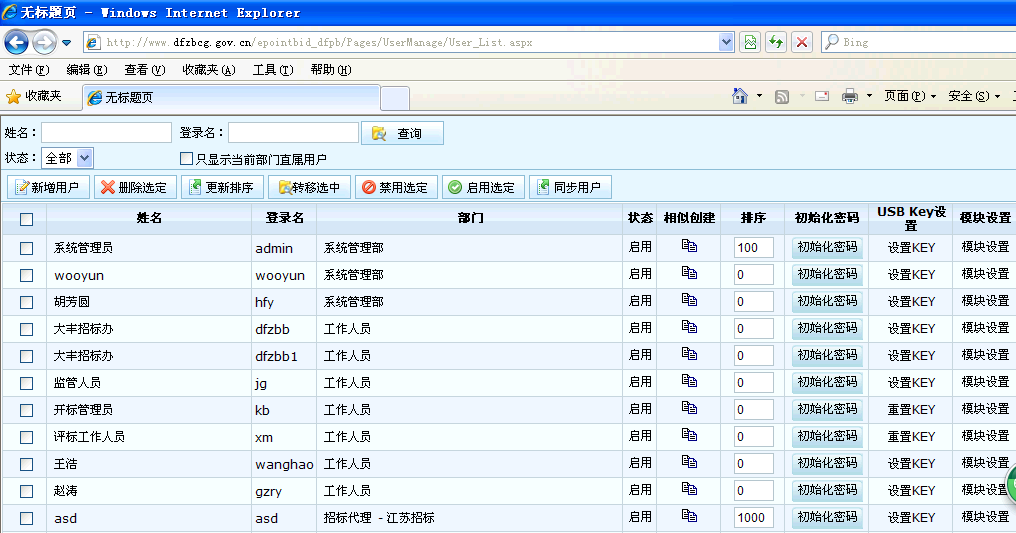This screenshot has height=533, width=1016.
Task: Print the page with the printer icon
Action: coord(849,96)
